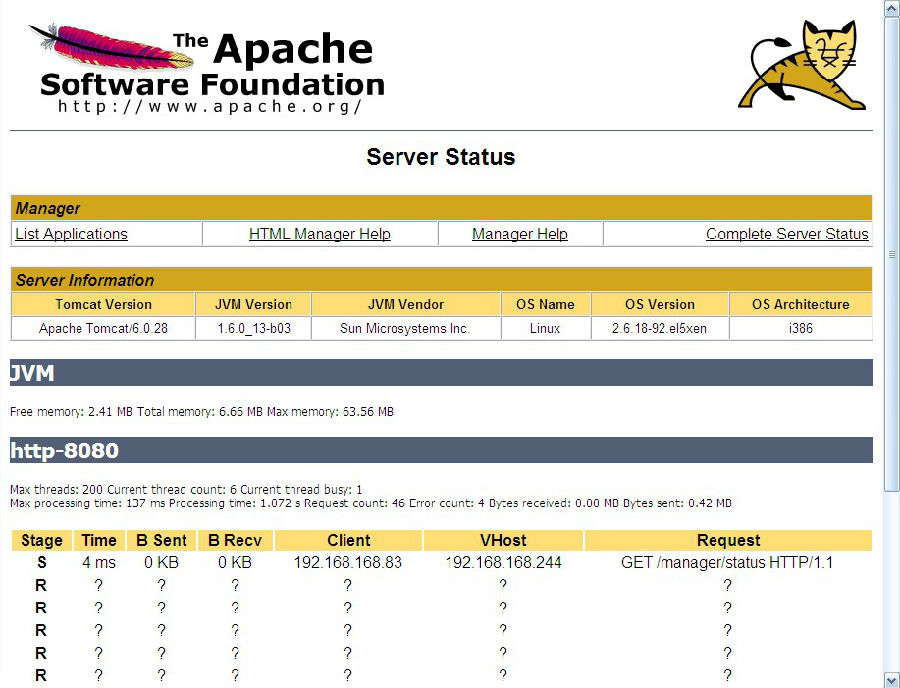This screenshot has height=688, width=900.
Task: Click the Request column header
Action: pos(728,541)
